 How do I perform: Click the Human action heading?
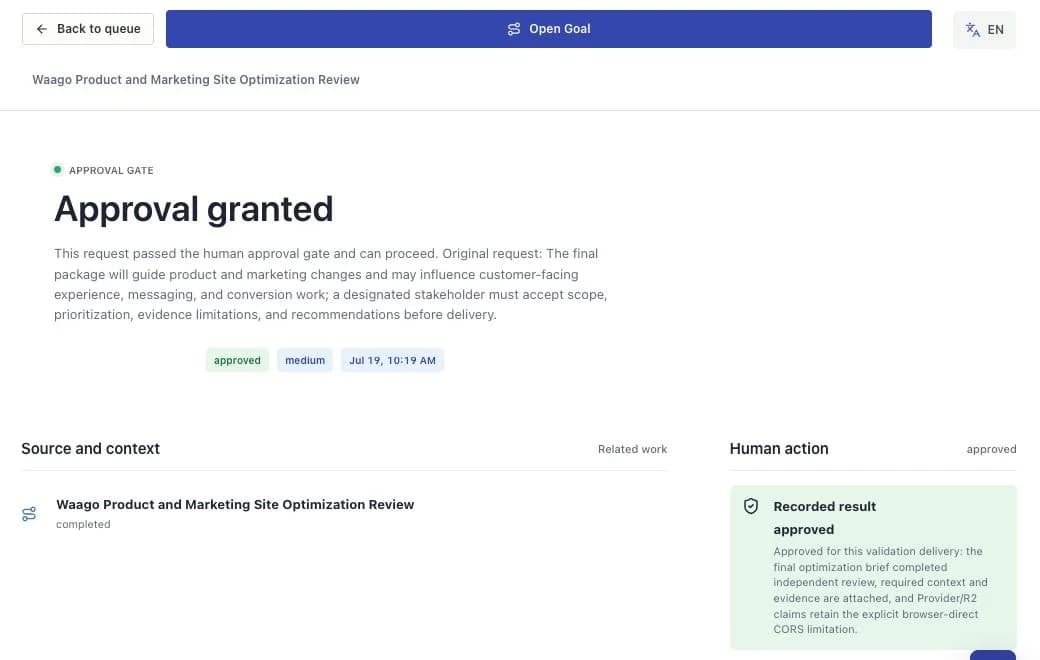coord(779,448)
